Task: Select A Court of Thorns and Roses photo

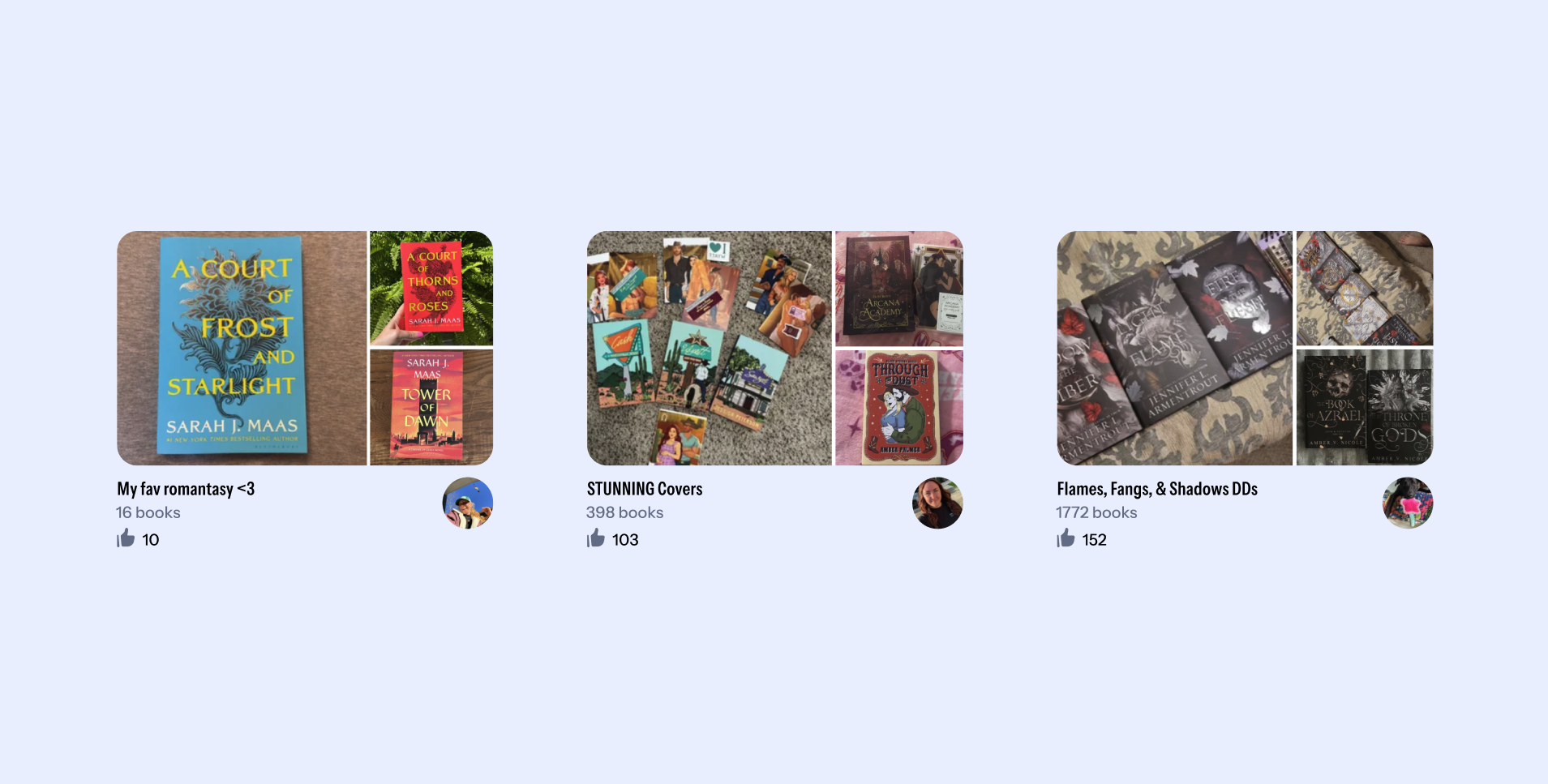Action: click(431, 289)
